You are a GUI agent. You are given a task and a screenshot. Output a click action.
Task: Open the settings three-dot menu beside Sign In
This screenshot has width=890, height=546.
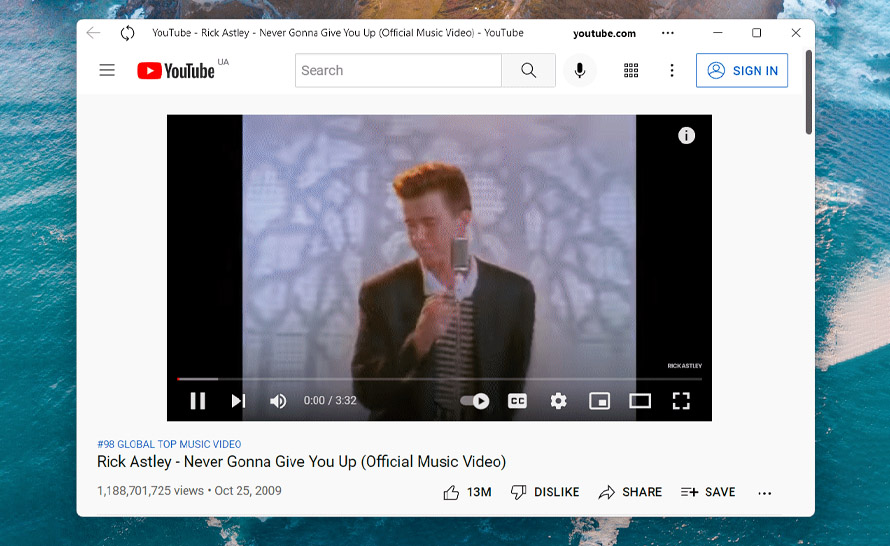[x=672, y=70]
